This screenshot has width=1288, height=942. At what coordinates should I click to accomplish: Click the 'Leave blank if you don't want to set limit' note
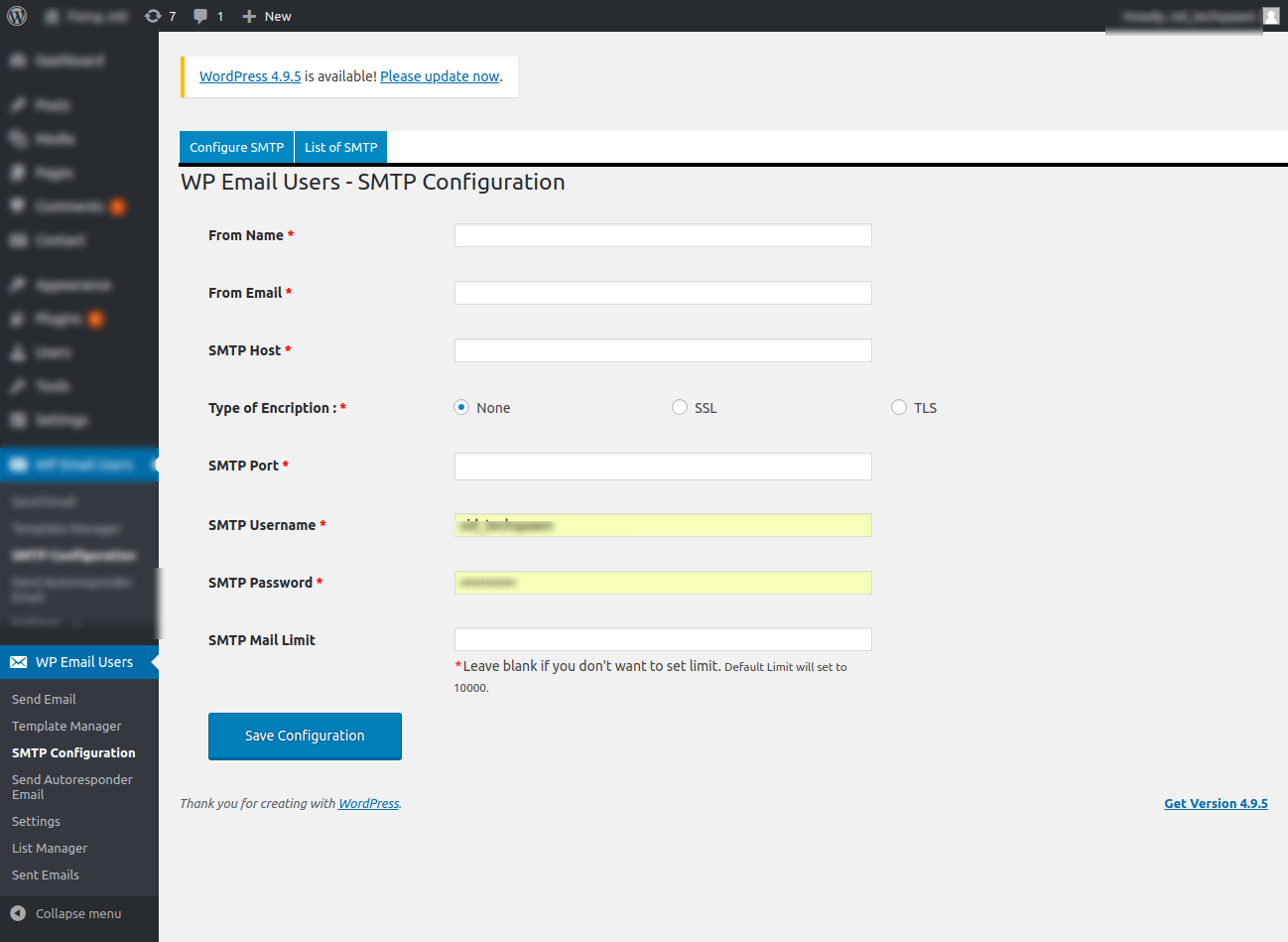pyautogui.click(x=591, y=666)
